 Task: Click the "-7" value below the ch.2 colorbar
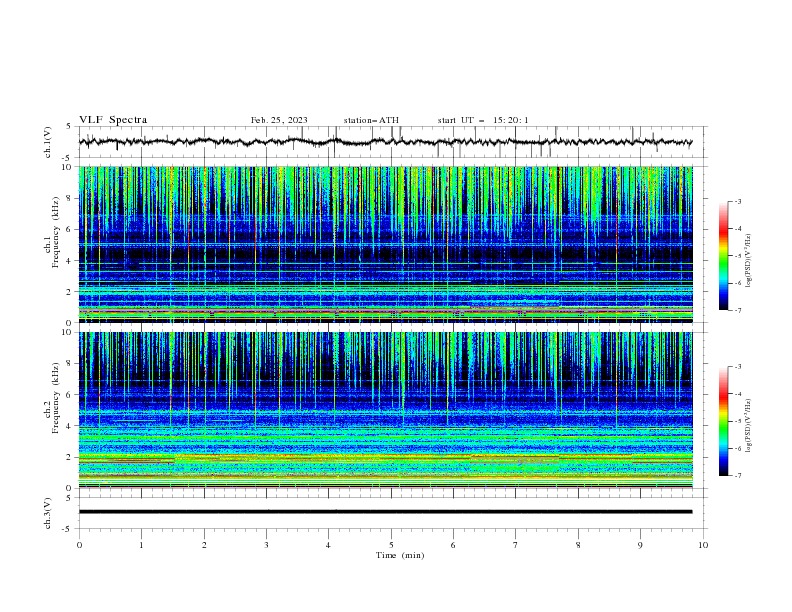coord(737,476)
